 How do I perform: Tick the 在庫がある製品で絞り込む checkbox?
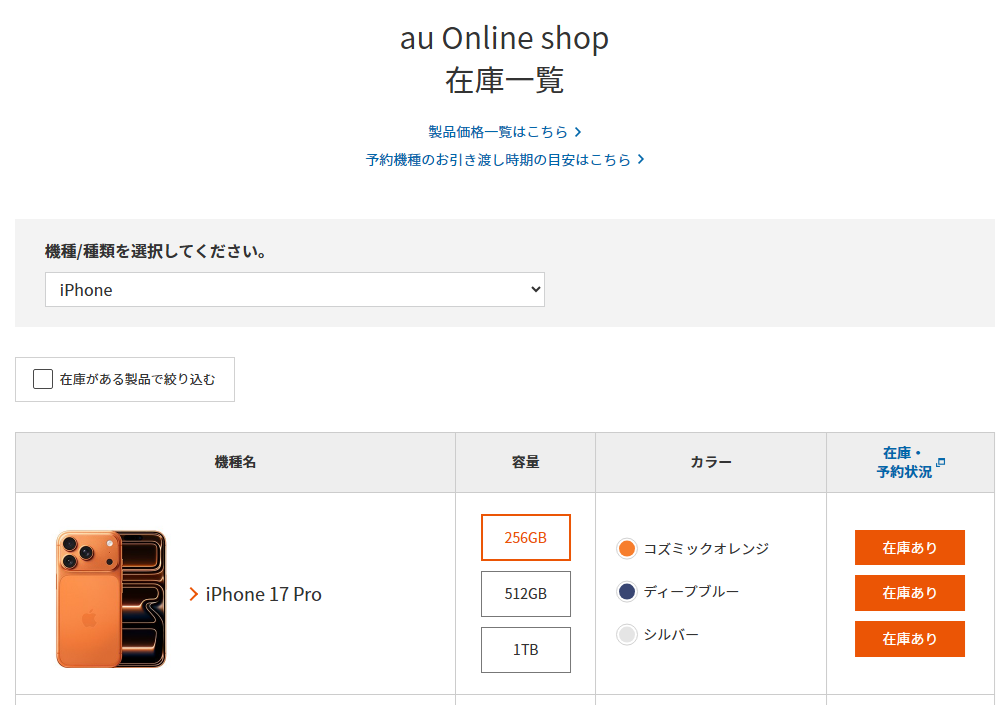coord(43,379)
